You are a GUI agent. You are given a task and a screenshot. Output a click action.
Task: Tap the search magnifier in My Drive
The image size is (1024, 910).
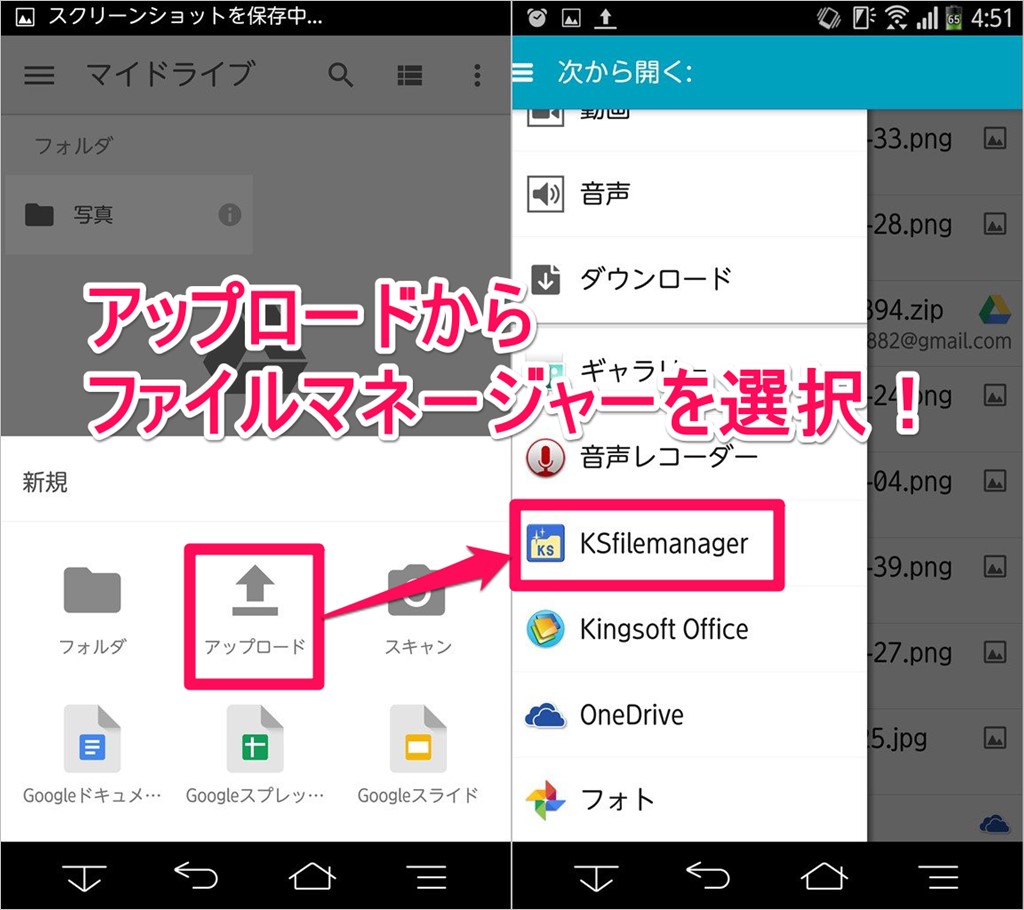click(x=341, y=75)
